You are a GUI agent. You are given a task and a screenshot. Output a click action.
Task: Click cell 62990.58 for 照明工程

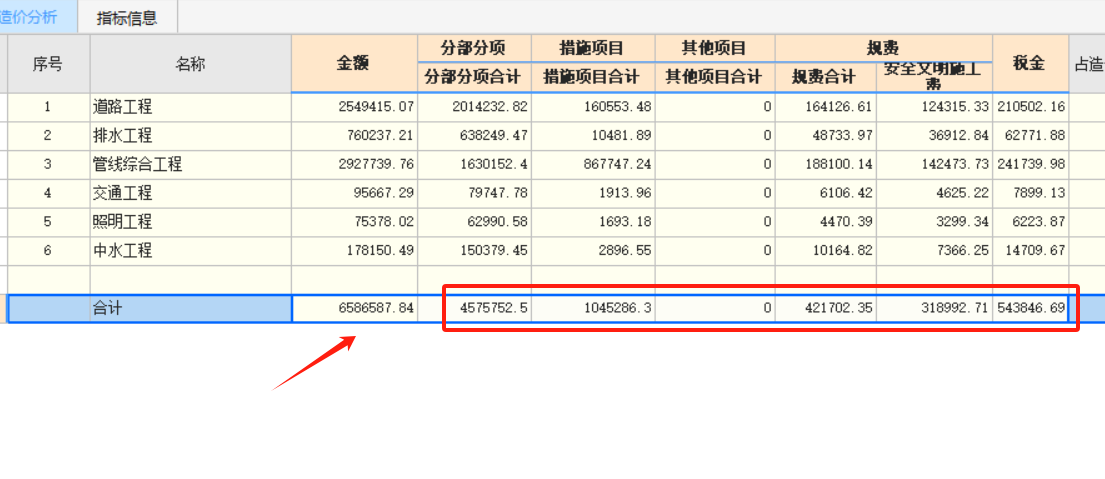coord(474,223)
